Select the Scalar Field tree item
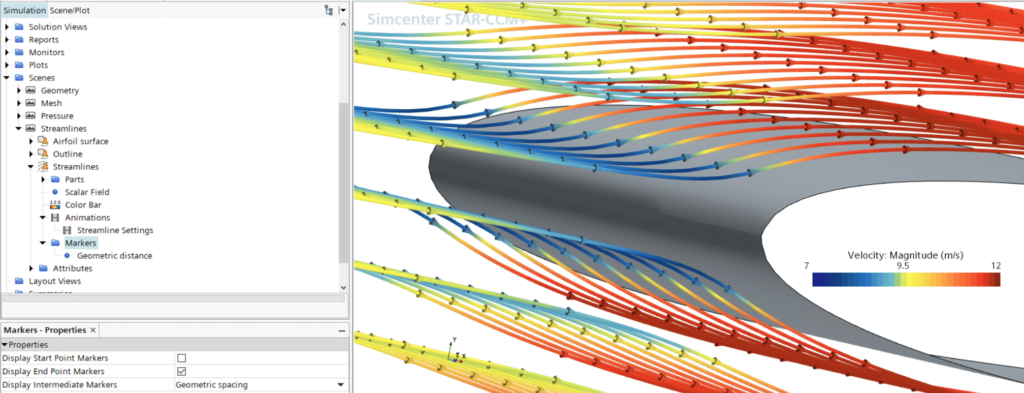This screenshot has width=1024, height=393. pyautogui.click(x=87, y=192)
